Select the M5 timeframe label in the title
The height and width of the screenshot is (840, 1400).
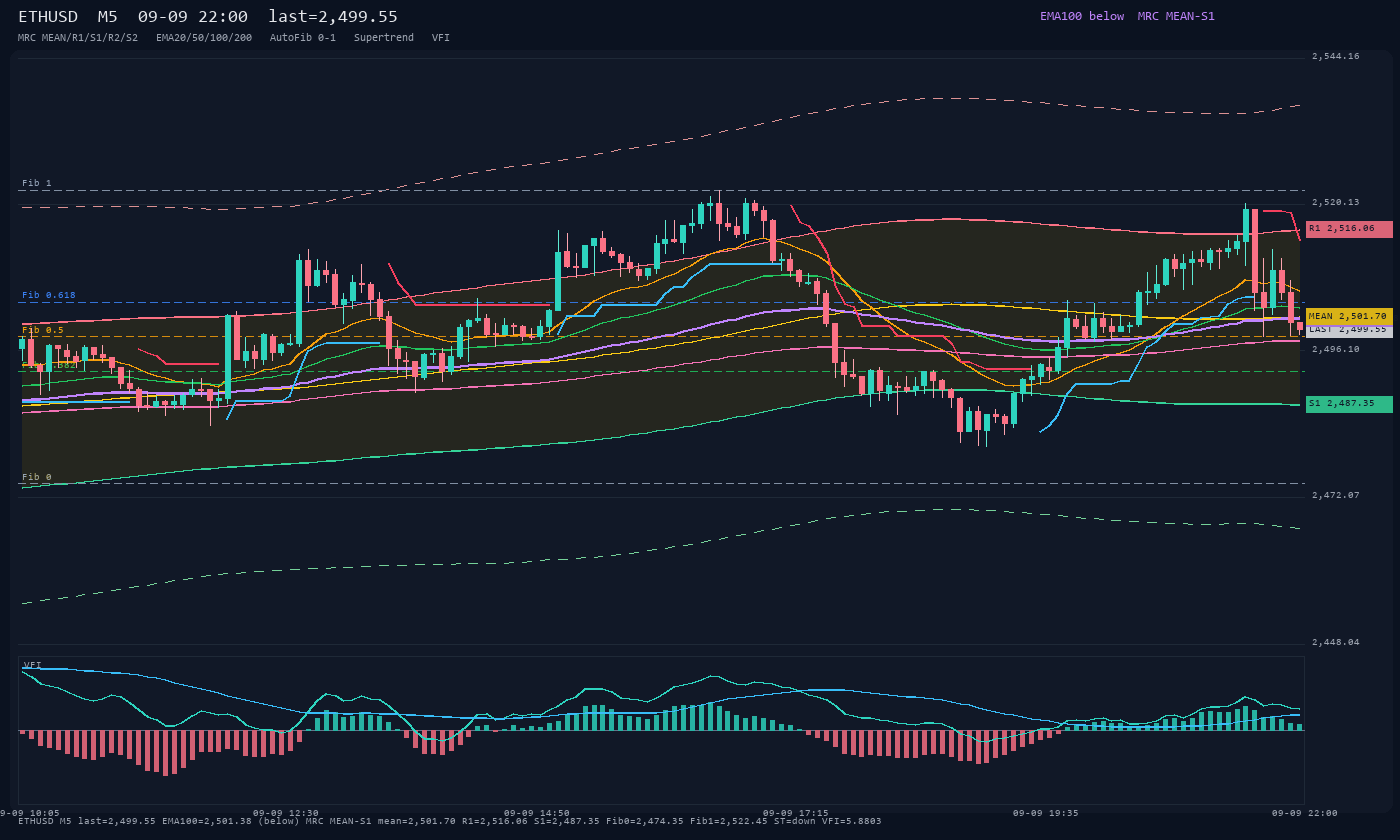[108, 17]
